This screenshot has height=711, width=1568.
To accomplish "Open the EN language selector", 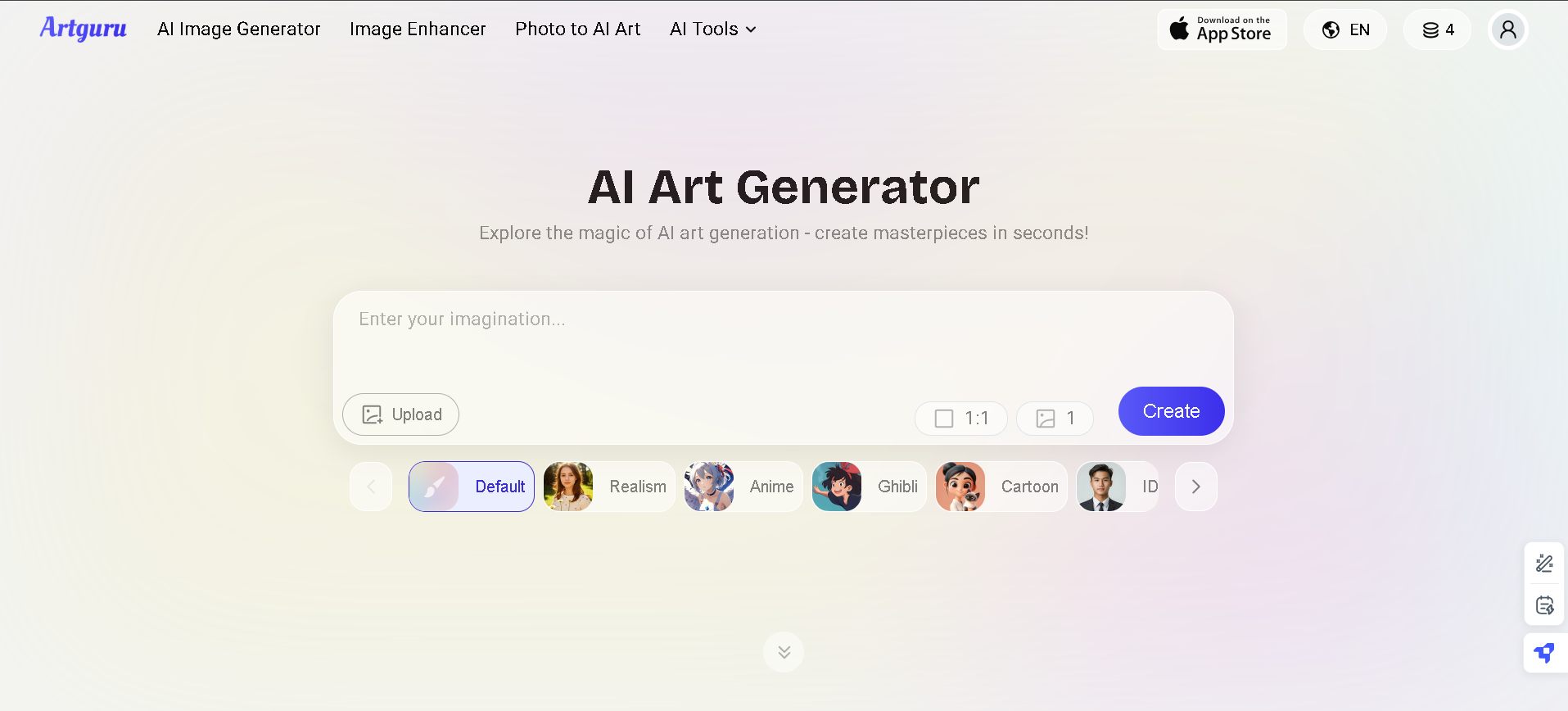I will (1345, 29).
